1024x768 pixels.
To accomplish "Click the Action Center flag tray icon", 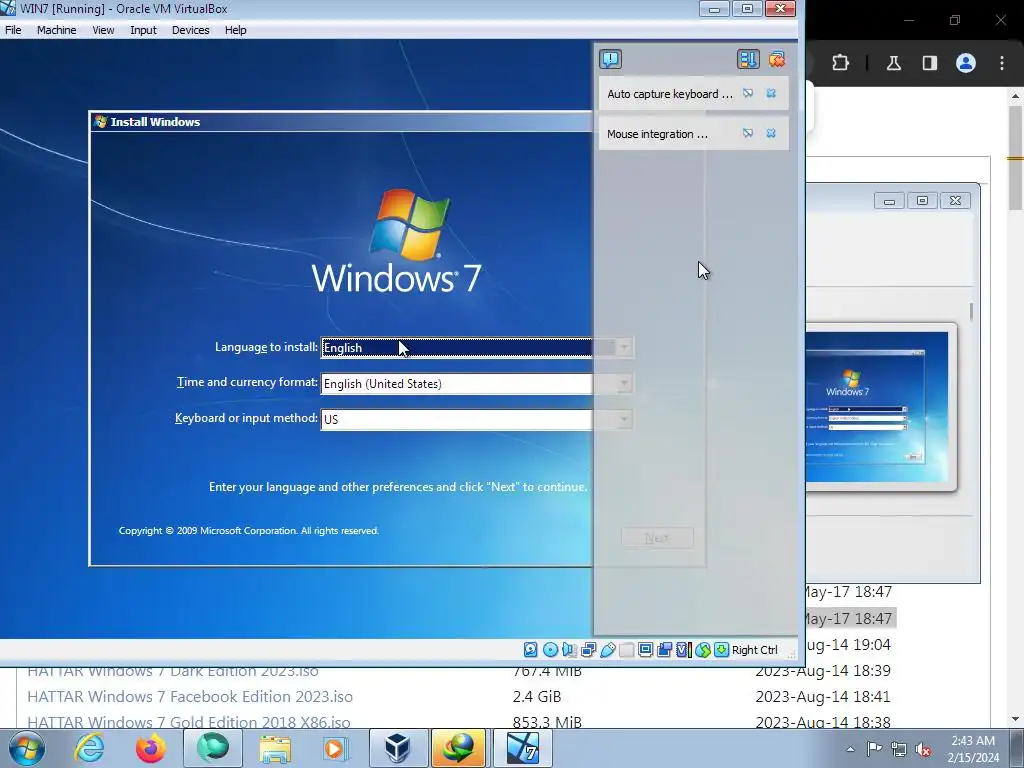I will pos(874,750).
